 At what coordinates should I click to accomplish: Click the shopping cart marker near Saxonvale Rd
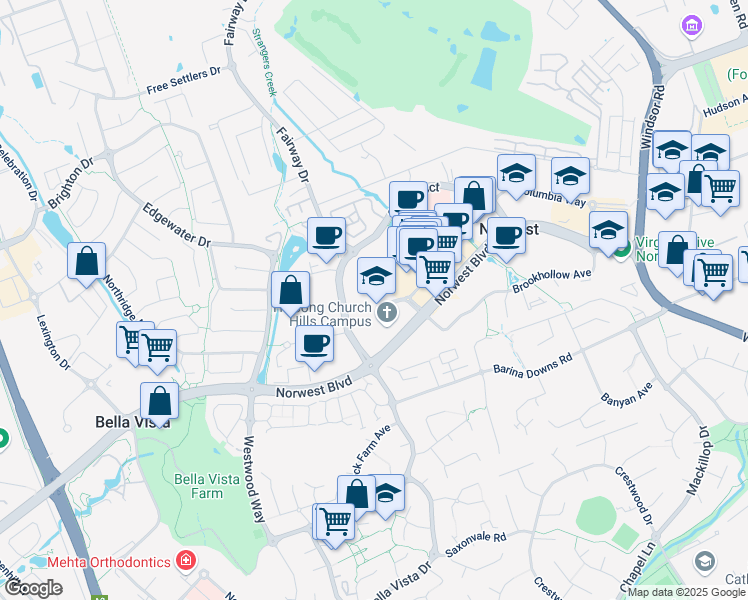(335, 526)
